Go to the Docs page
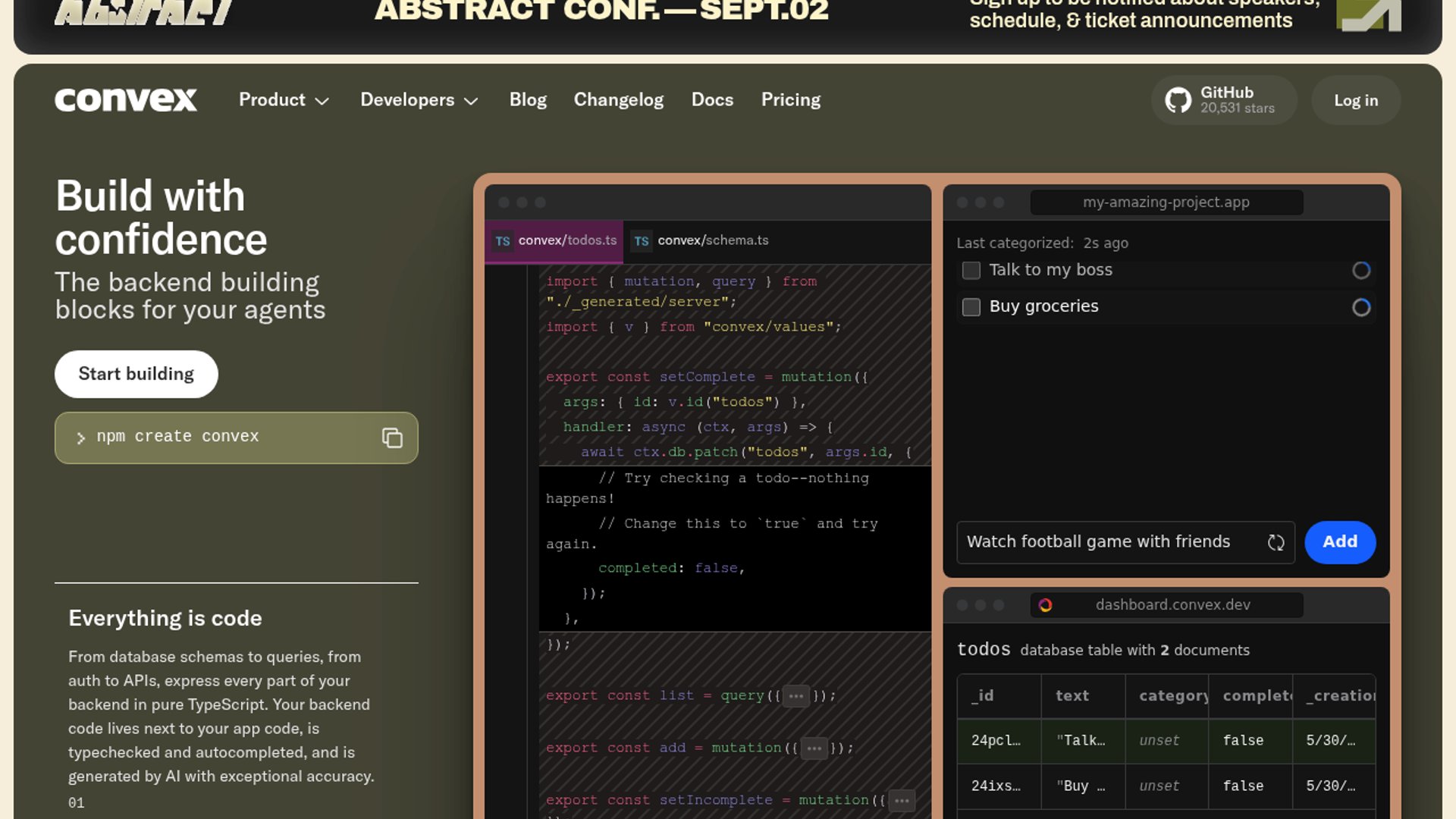 point(712,100)
